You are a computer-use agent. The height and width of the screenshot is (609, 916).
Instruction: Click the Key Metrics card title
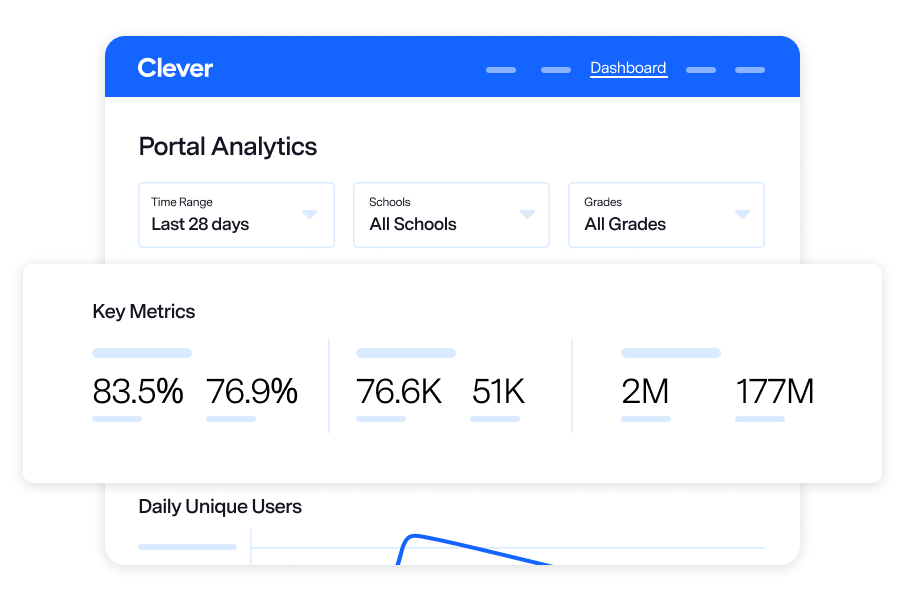coord(144,312)
